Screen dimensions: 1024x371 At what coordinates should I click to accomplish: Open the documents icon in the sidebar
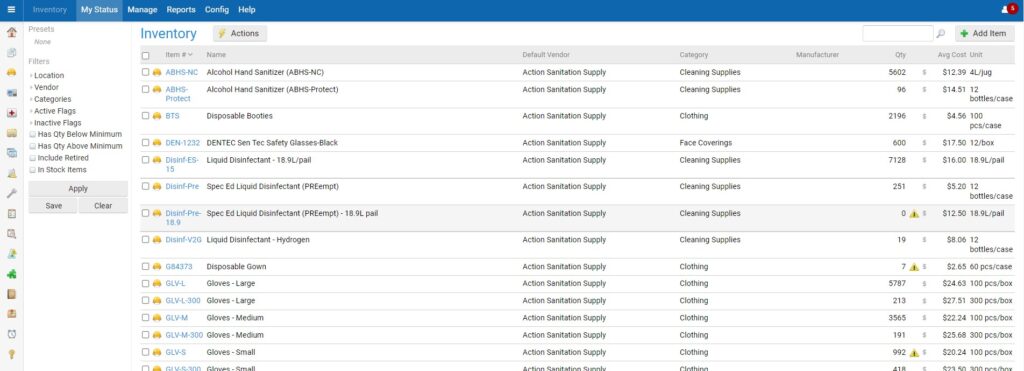11,52
